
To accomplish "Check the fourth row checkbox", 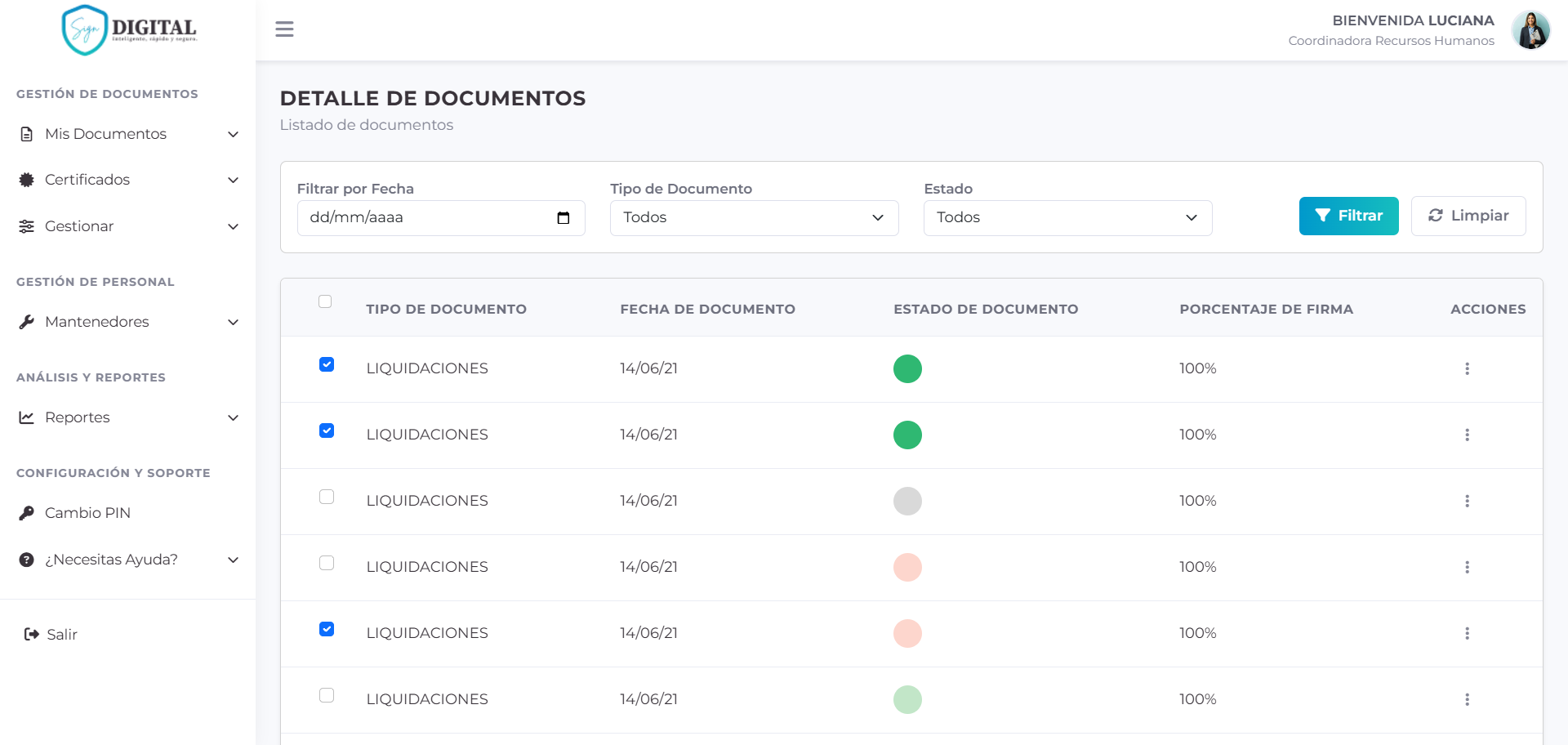I will (327, 563).
